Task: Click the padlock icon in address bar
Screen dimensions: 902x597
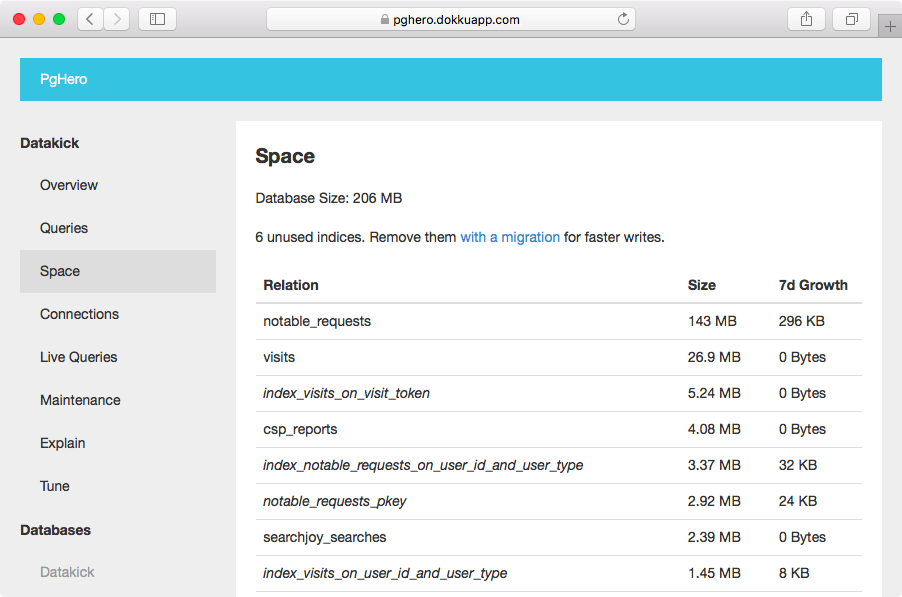Action: point(385,20)
